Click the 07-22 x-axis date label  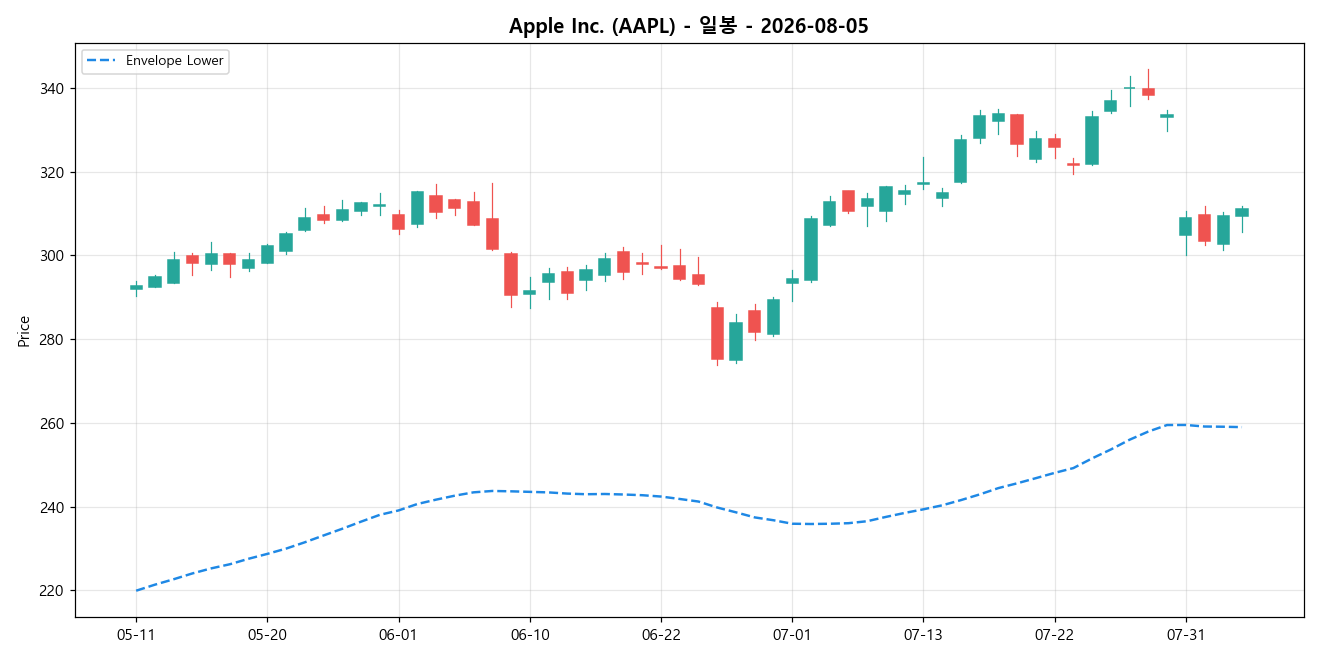[x=1055, y=635]
